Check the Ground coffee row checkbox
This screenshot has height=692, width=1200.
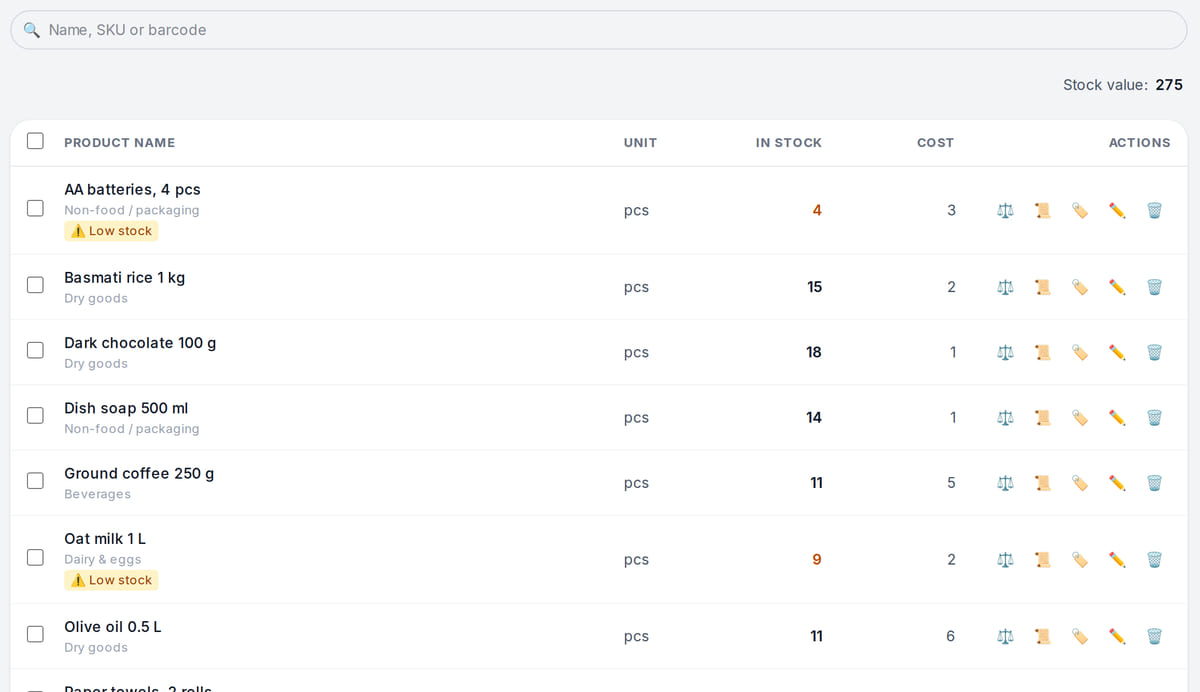(35, 481)
